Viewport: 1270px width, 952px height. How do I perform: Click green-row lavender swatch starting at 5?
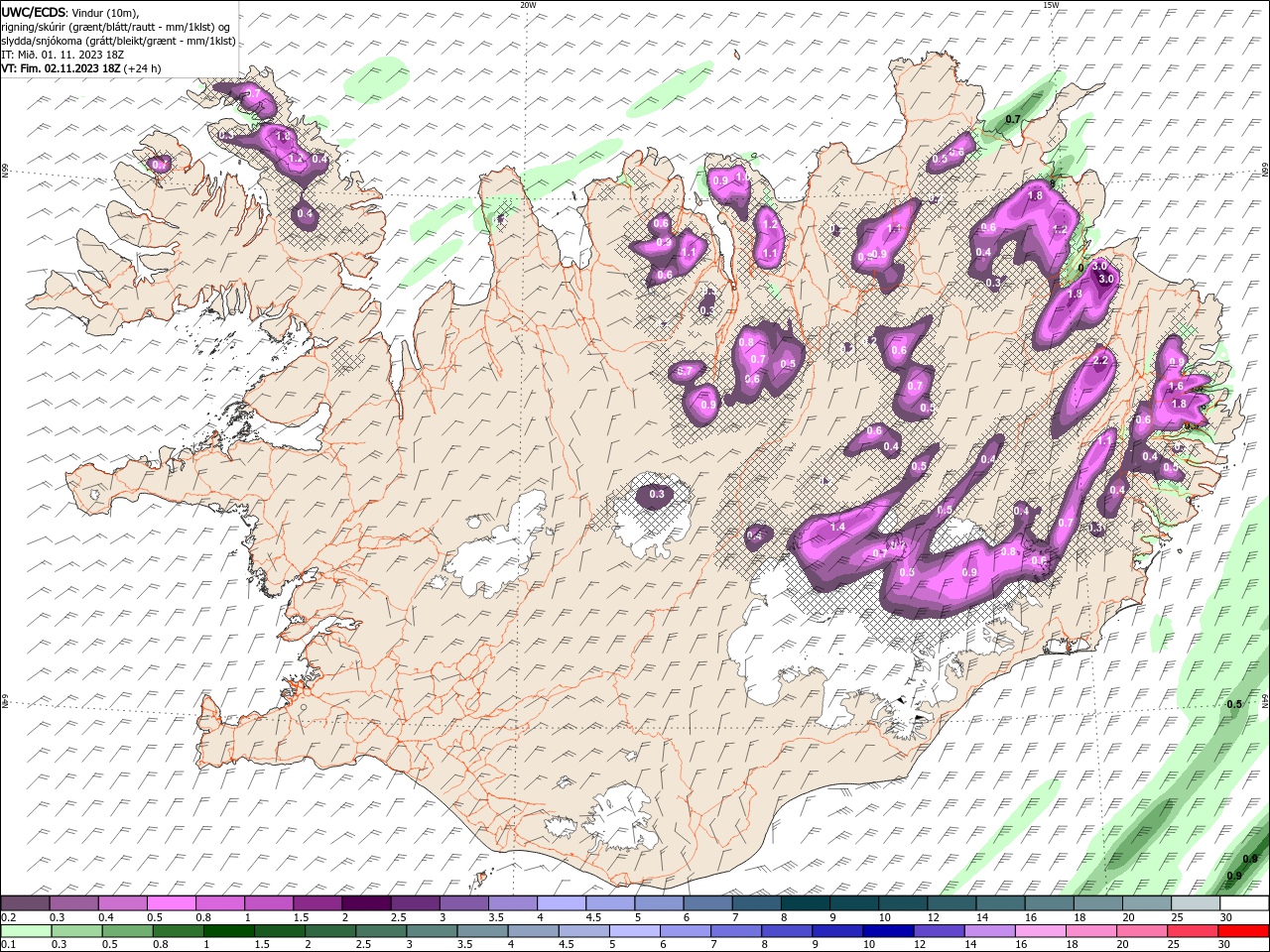pyautogui.click(x=635, y=931)
